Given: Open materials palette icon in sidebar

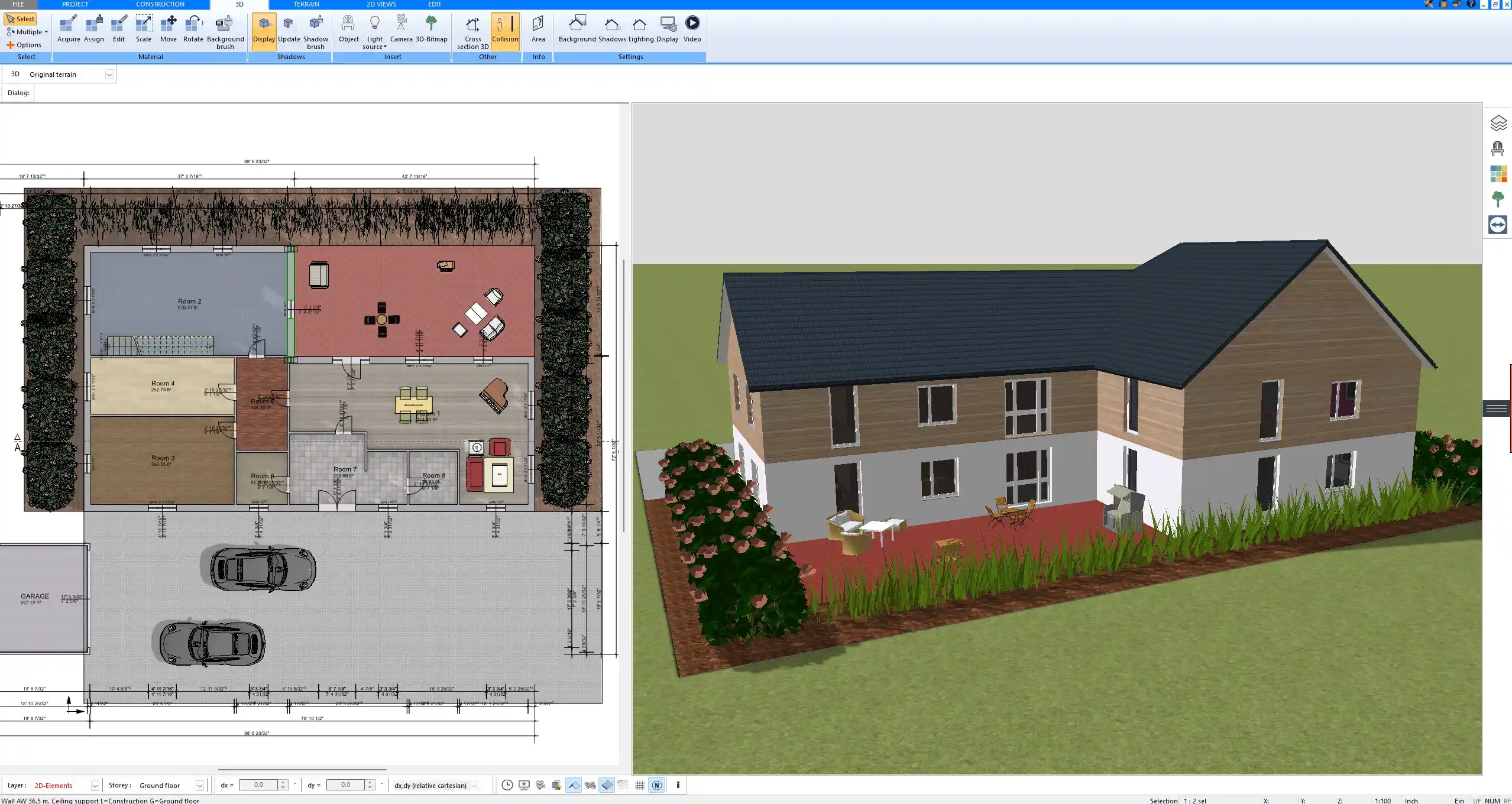Looking at the screenshot, I should pos(1498,174).
